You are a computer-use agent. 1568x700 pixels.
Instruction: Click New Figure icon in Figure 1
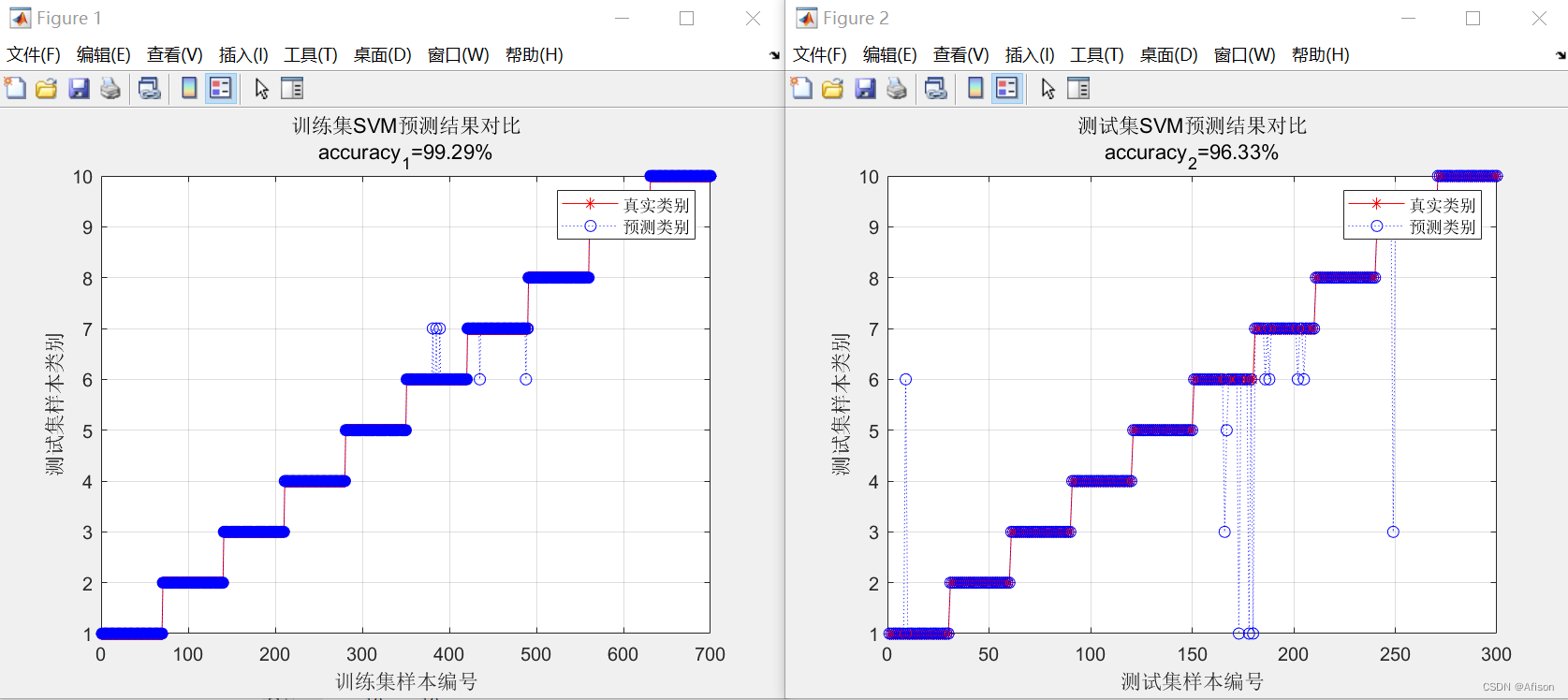coord(15,89)
